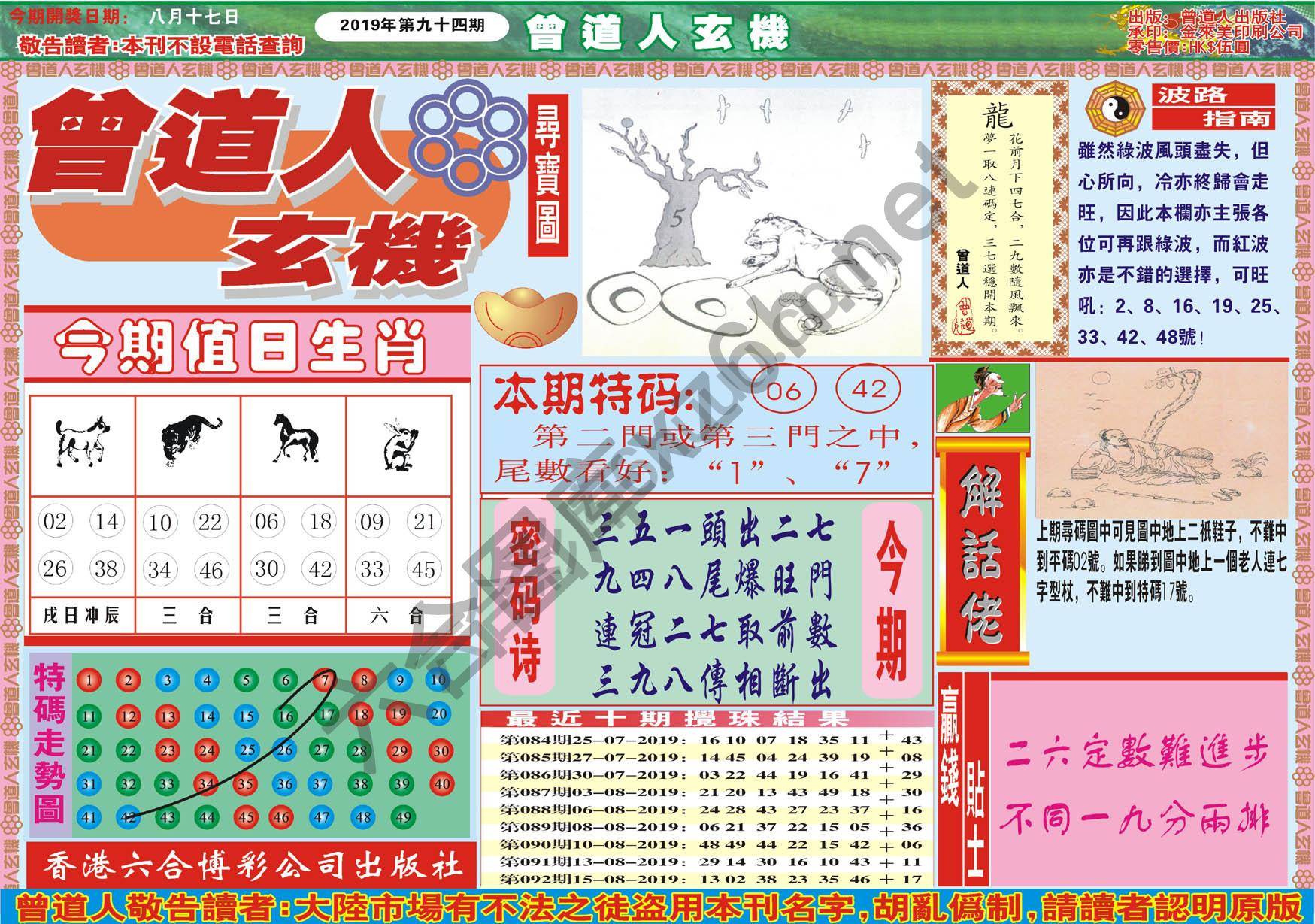
Task: Click the 第086期 30-07-2019 result row
Action: [x=711, y=774]
